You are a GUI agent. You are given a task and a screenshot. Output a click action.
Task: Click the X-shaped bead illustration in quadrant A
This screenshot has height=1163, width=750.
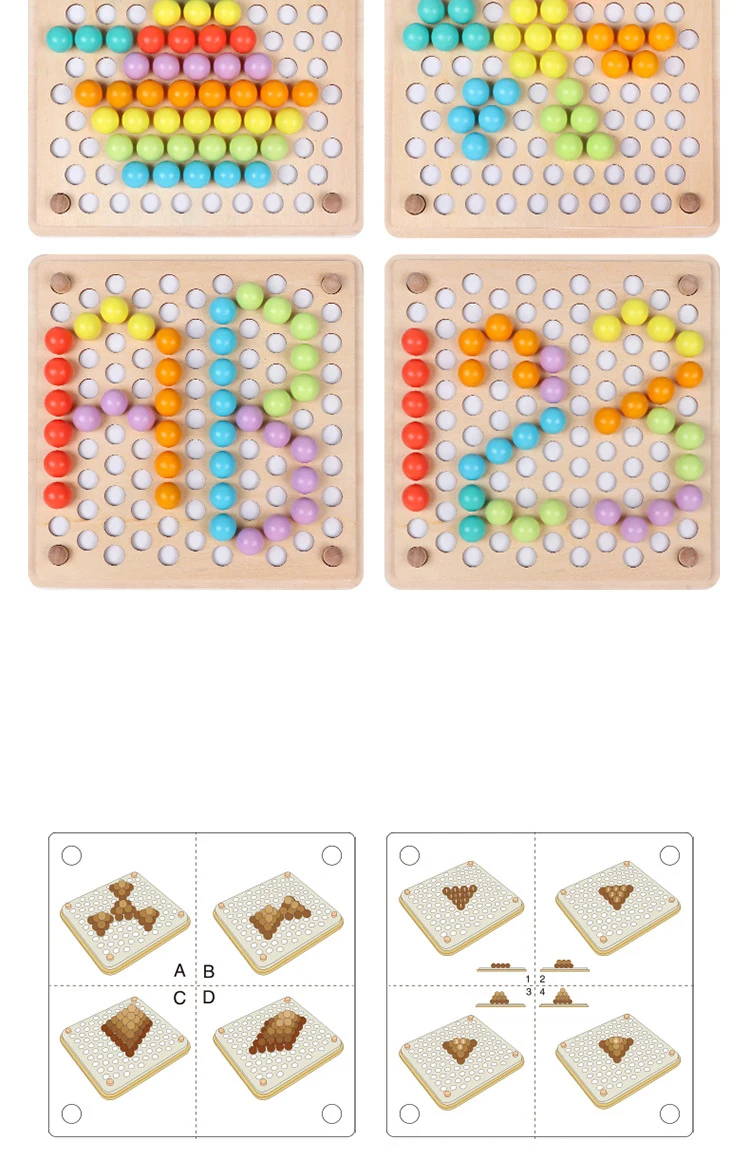pyautogui.click(x=125, y=922)
